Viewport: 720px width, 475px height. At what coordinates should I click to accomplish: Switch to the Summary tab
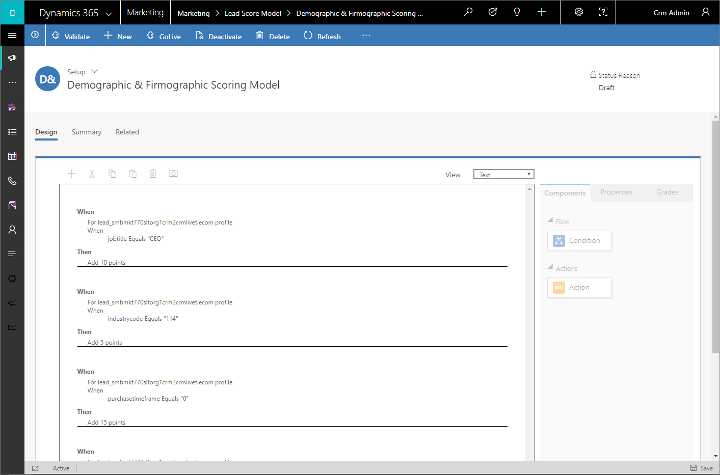point(86,132)
